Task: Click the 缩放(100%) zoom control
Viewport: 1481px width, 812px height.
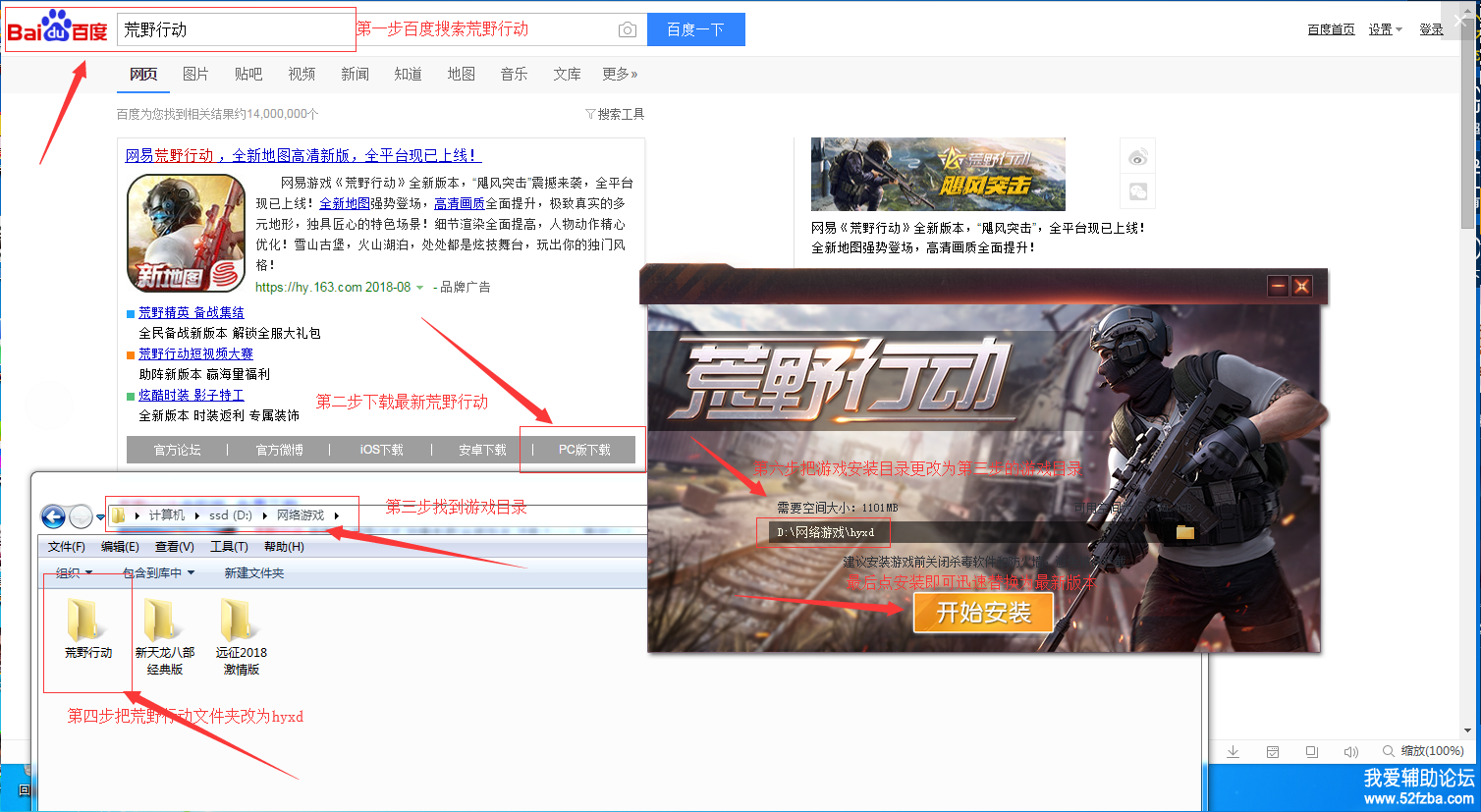Action: click(x=1423, y=751)
